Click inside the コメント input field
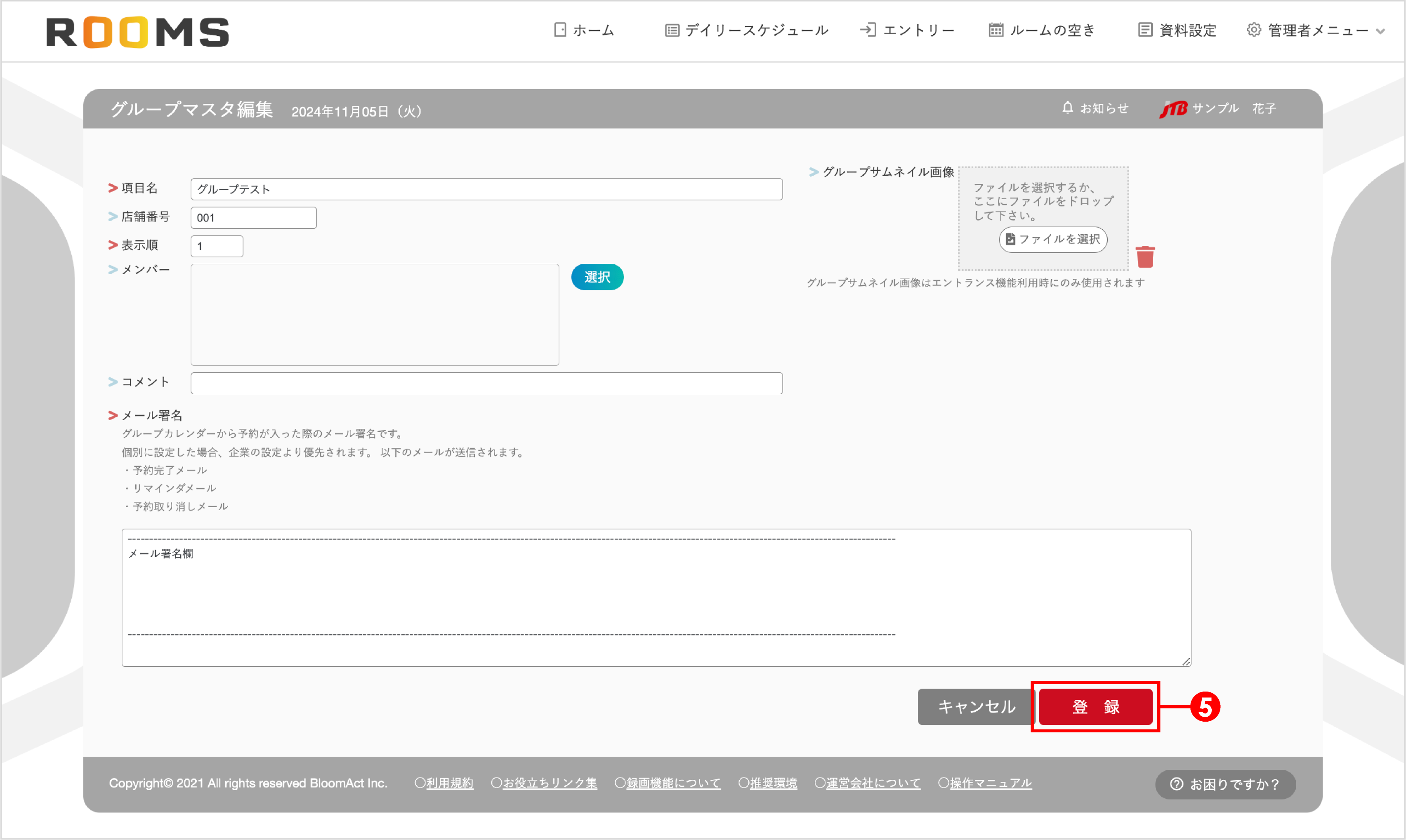1406x840 pixels. (486, 383)
